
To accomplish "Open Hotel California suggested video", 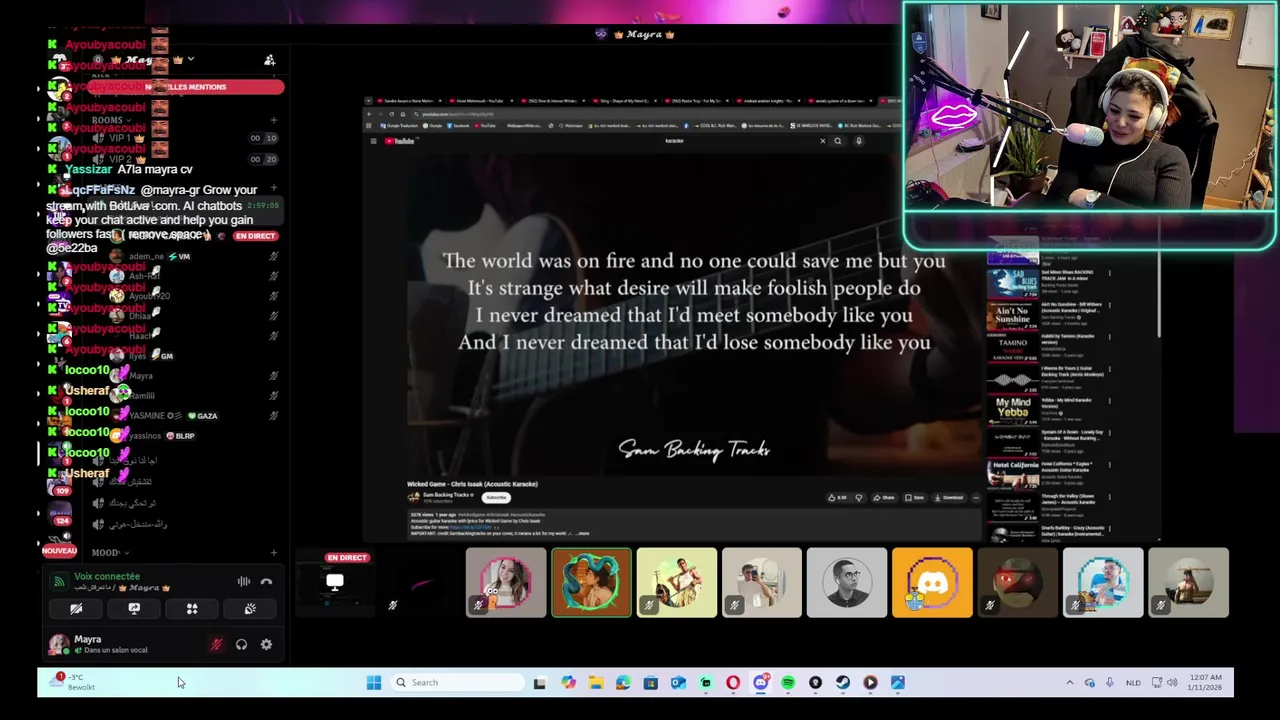I will click(1013, 476).
